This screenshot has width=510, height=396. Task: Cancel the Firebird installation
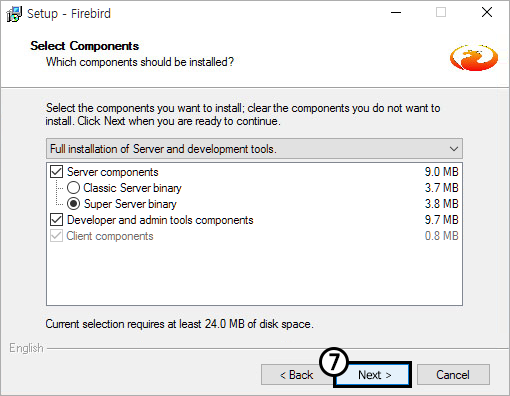[x=453, y=375]
